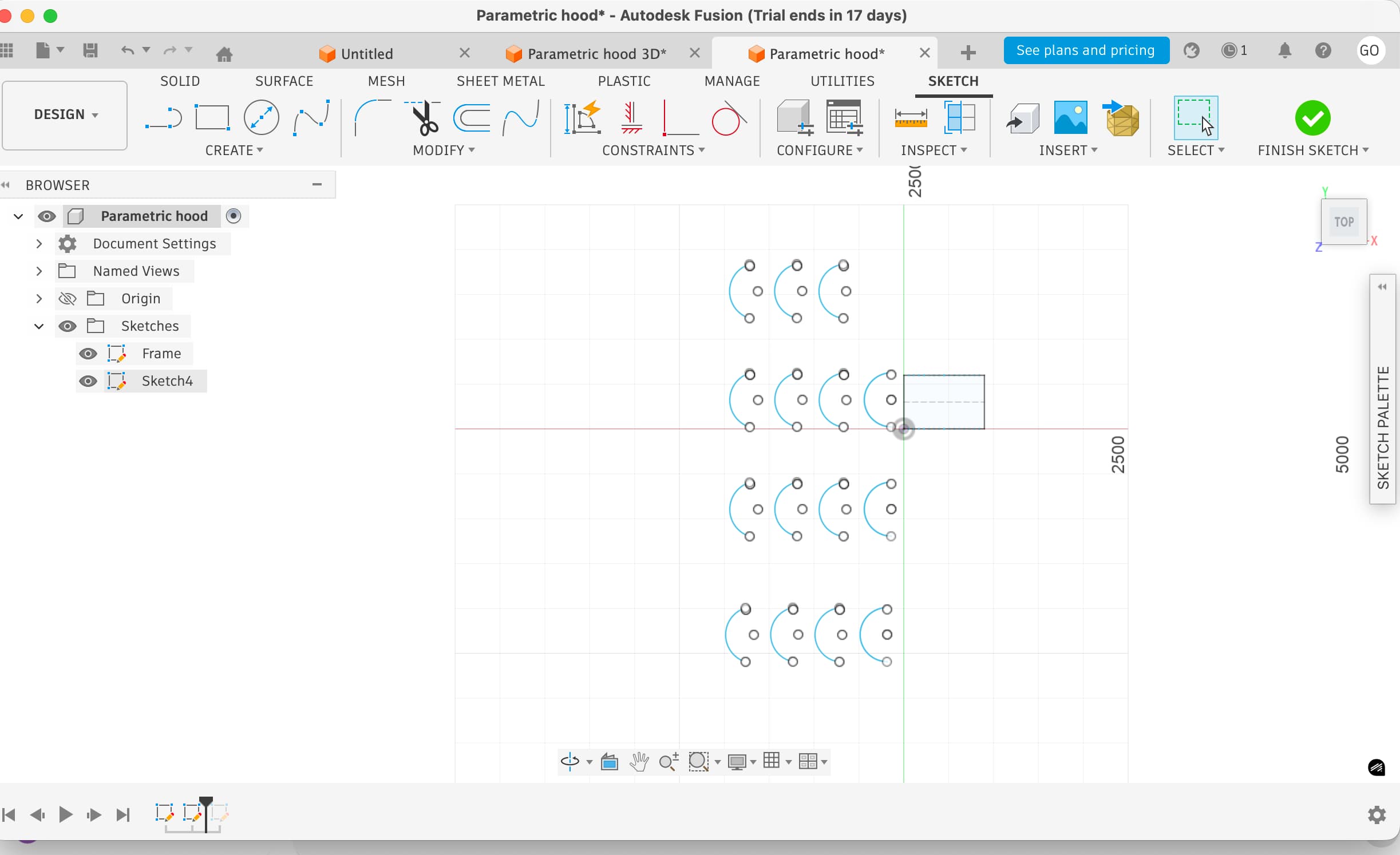The height and width of the screenshot is (855, 1400).
Task: Hide the Frame sketch visibility
Action: (x=88, y=354)
